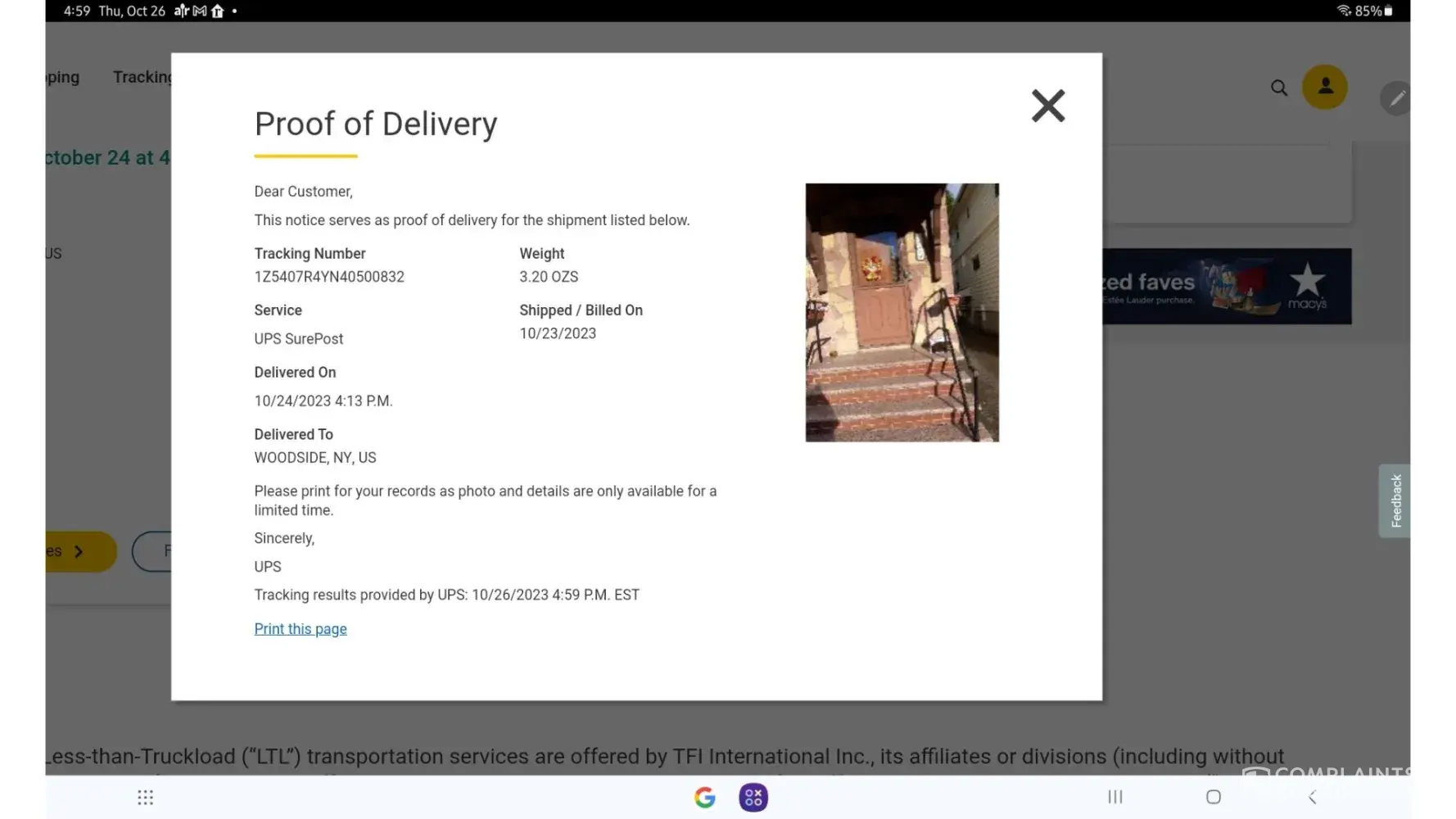Launch the Google app from the taskbar
This screenshot has width=1456, height=819.
[704, 797]
